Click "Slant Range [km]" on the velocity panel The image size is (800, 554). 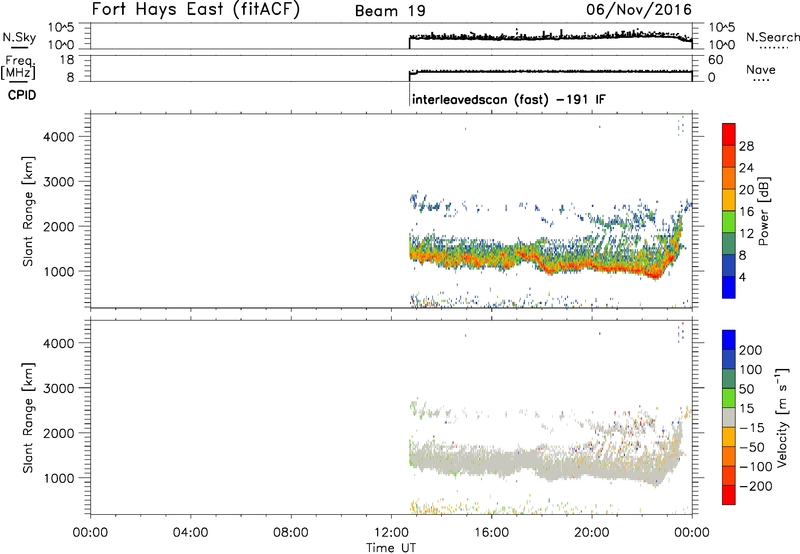coord(28,418)
